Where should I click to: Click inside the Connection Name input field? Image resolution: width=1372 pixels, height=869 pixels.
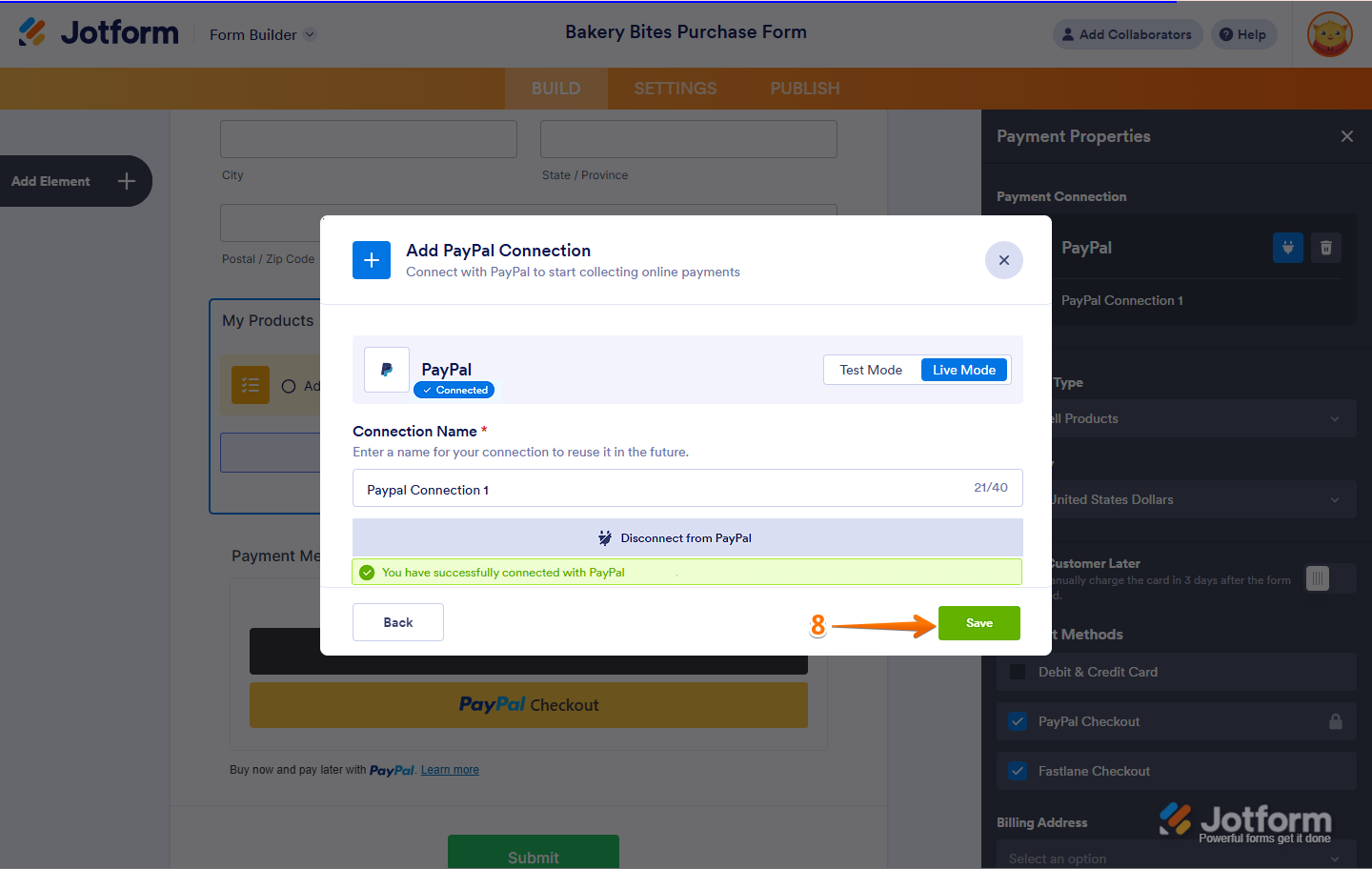tap(667, 487)
